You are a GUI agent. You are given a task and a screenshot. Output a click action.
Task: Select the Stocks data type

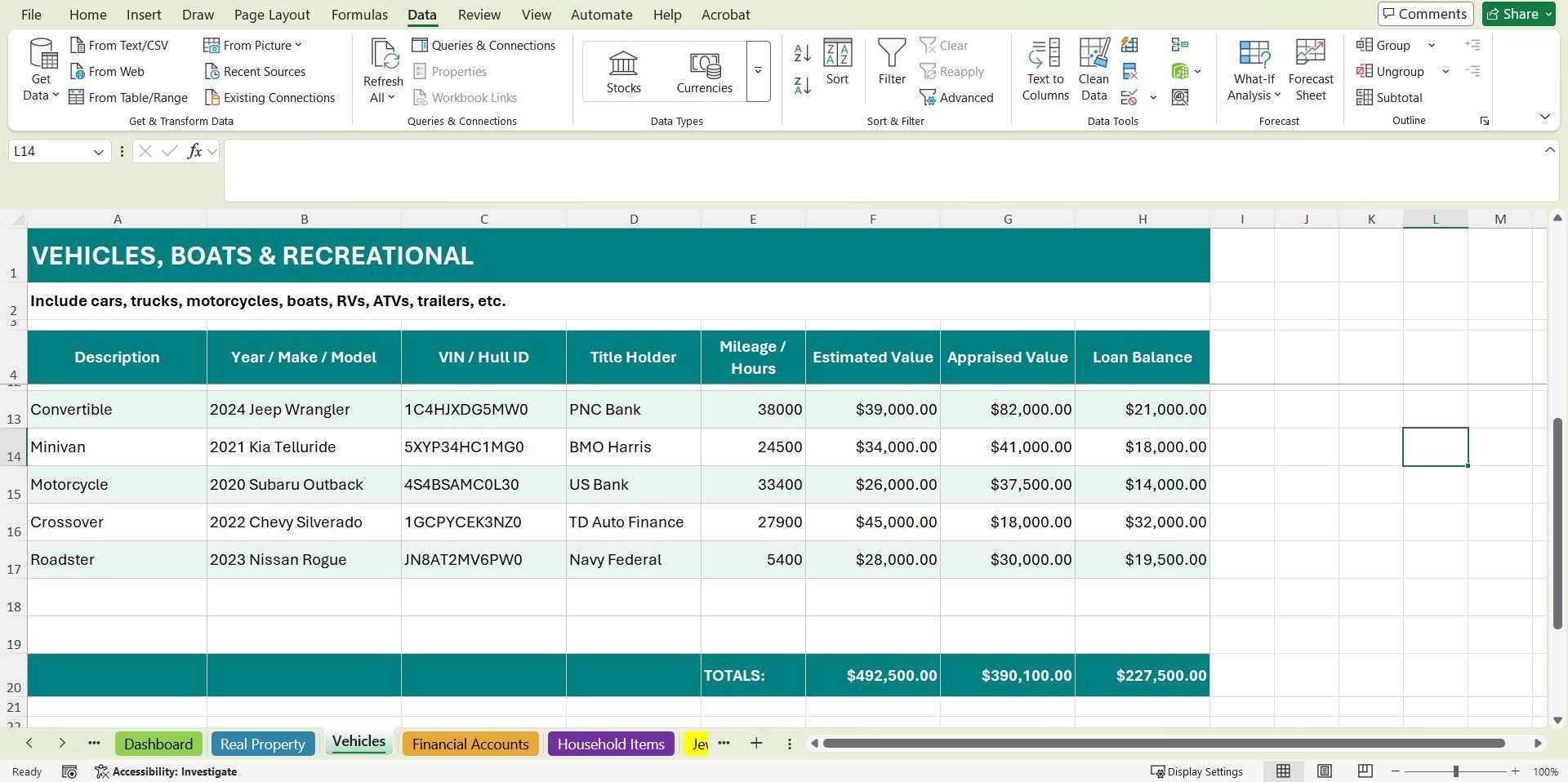point(623,72)
